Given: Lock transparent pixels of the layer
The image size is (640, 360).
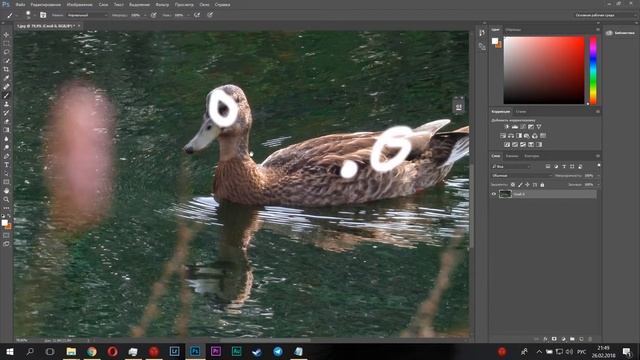Looking at the screenshot, I should coord(513,185).
